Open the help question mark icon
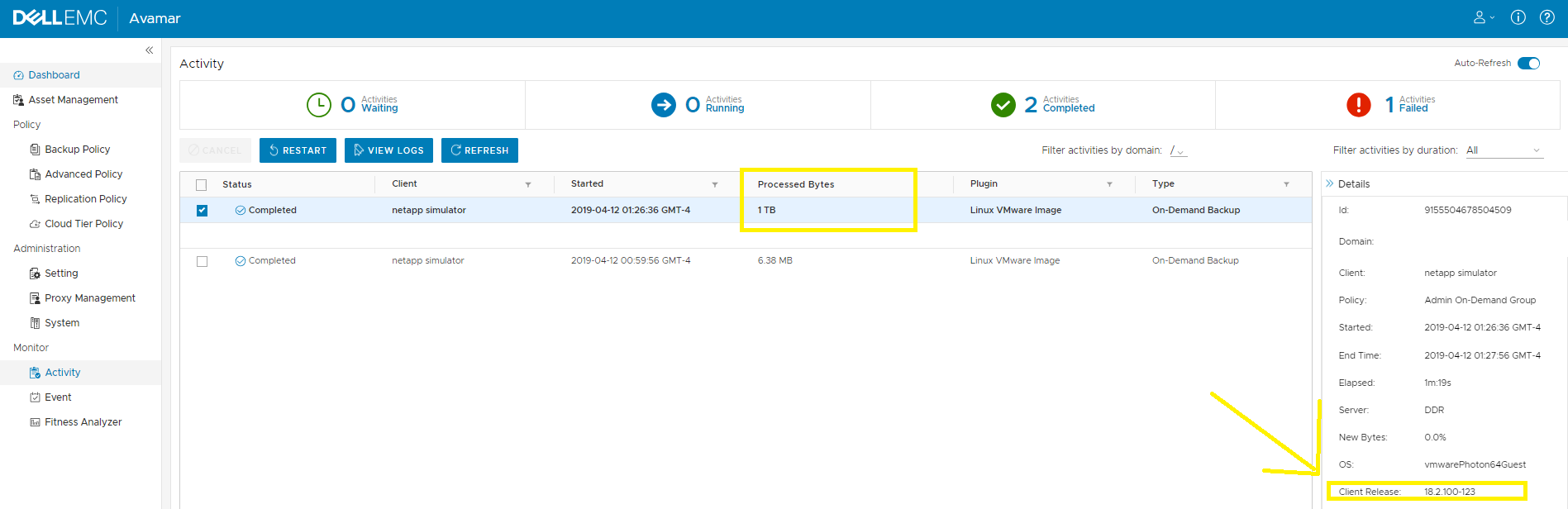This screenshot has width=1568, height=509. [x=1547, y=17]
